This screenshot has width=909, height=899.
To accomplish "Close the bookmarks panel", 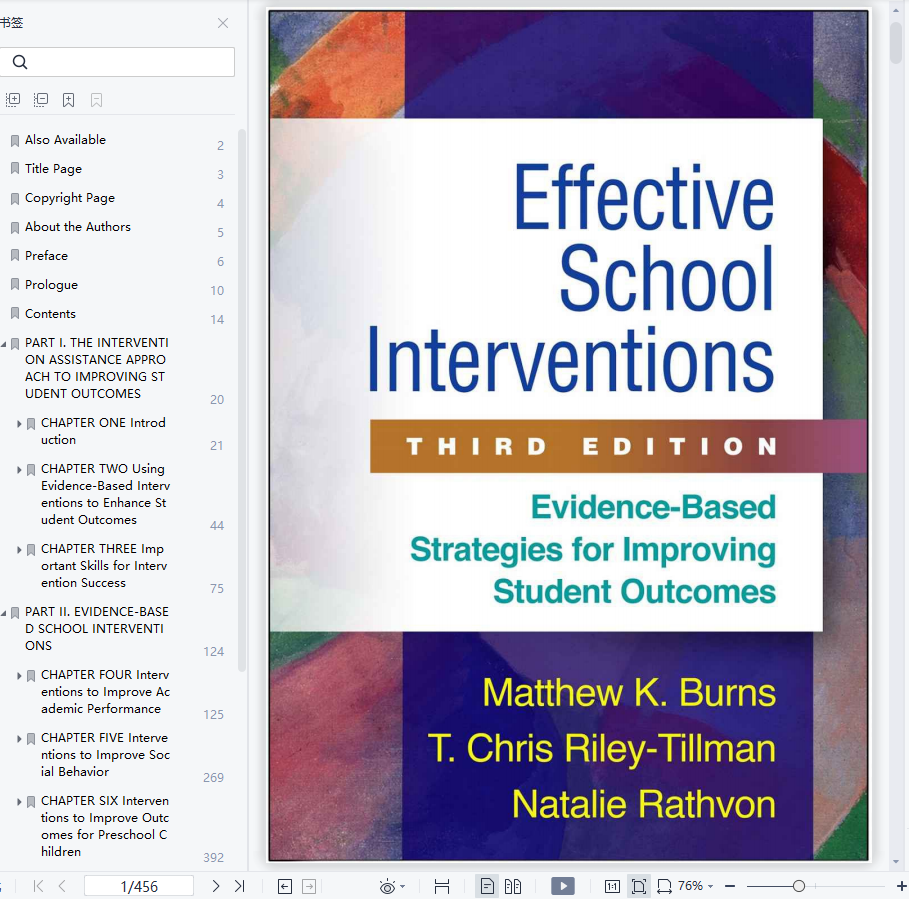I will coord(223,23).
